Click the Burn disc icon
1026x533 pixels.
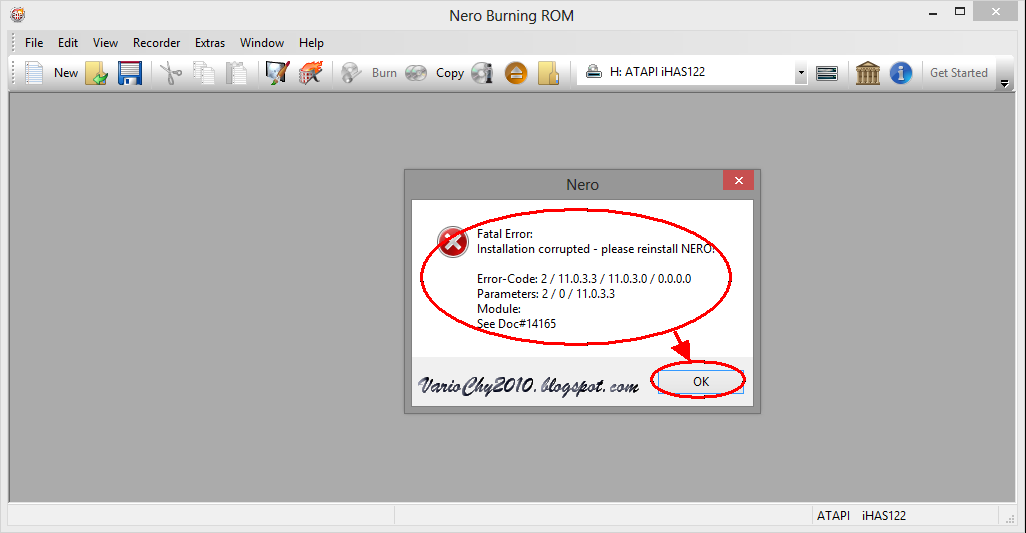click(351, 73)
